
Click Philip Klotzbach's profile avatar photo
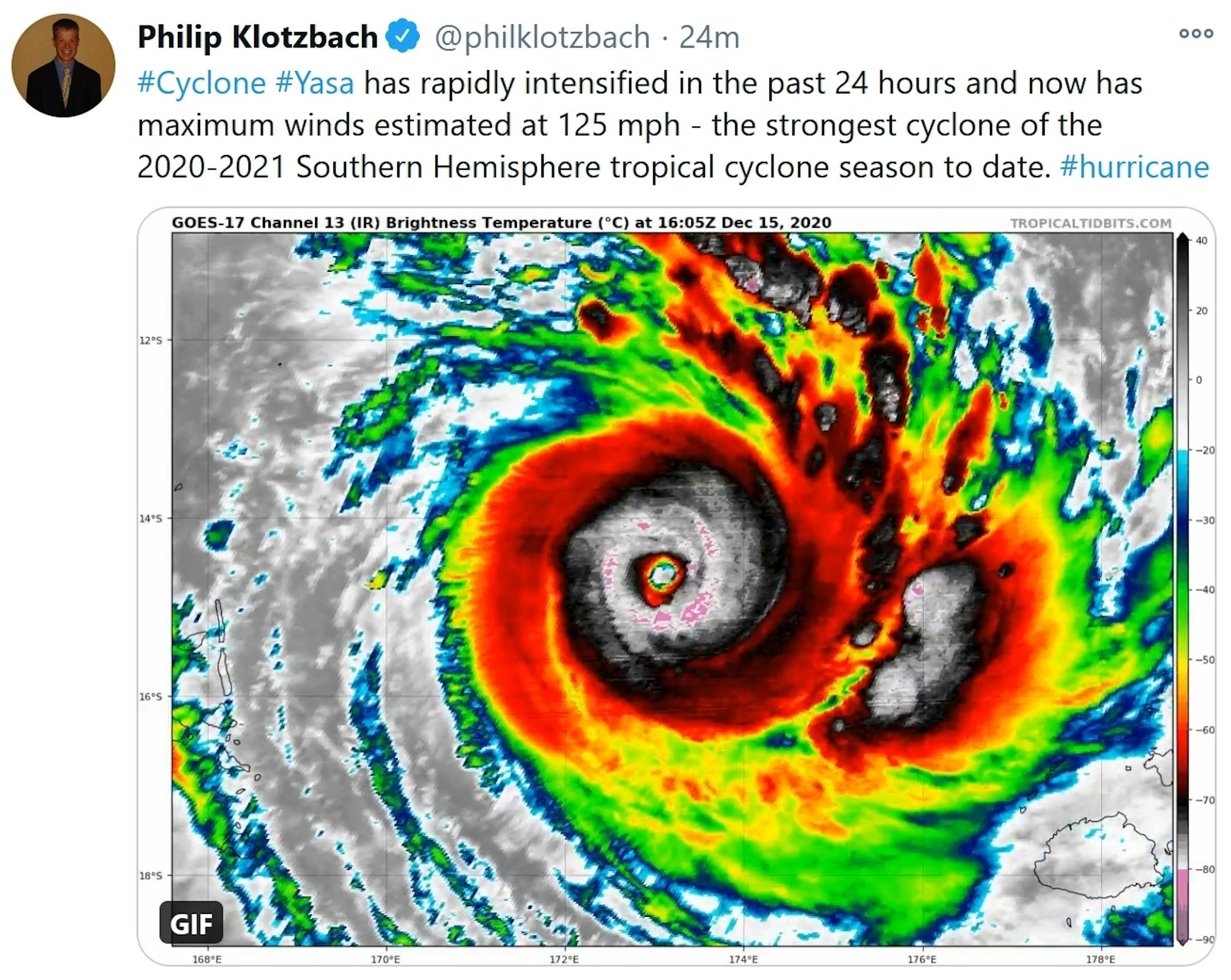[x=63, y=66]
